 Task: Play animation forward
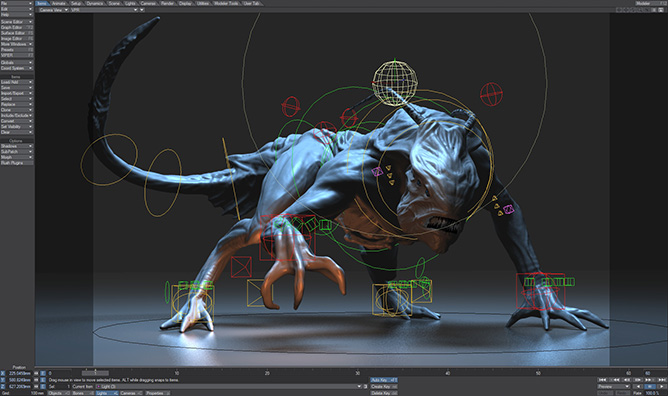[x=661, y=386]
